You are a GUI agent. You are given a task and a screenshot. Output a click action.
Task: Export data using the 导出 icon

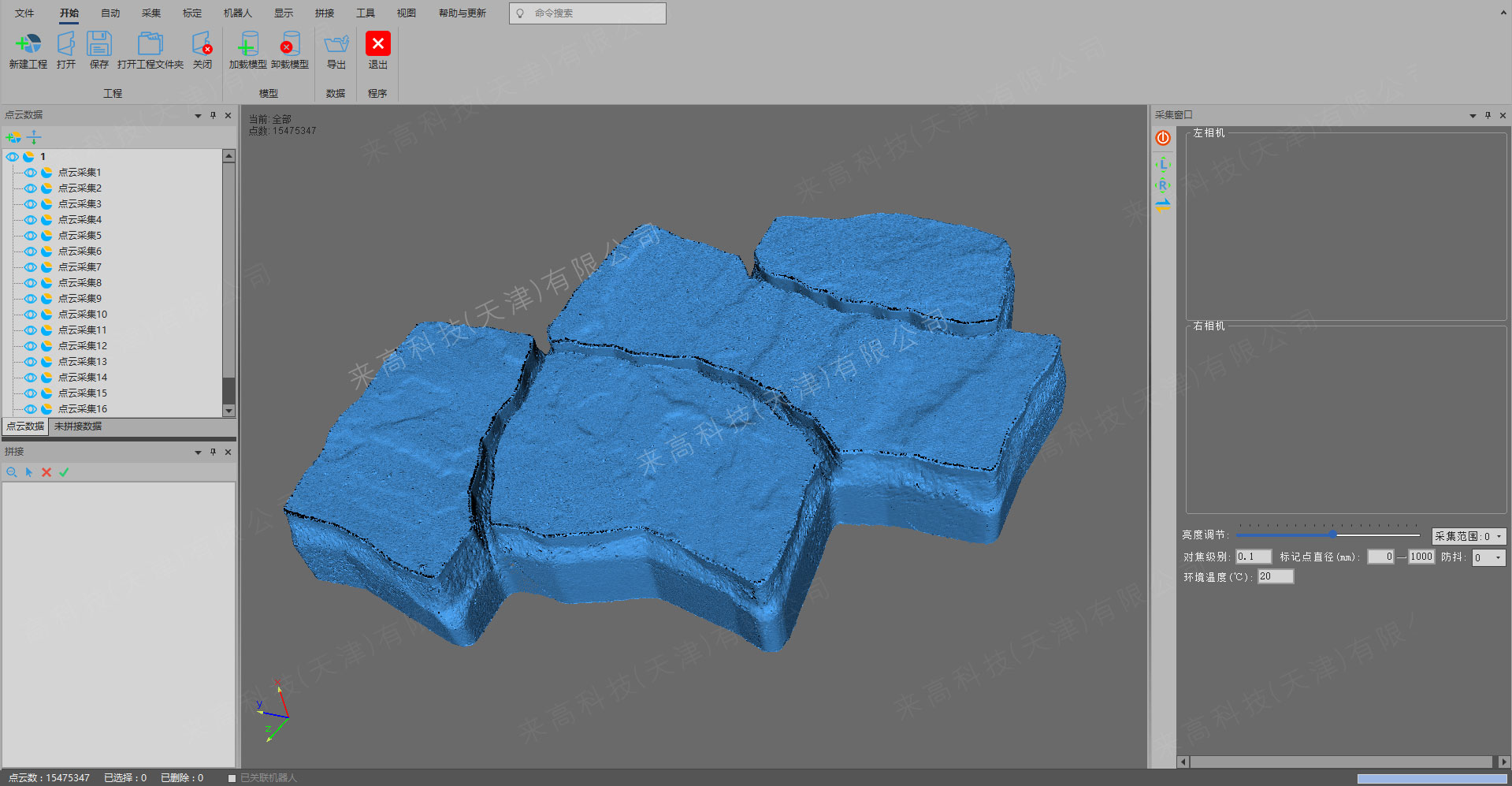[336, 44]
